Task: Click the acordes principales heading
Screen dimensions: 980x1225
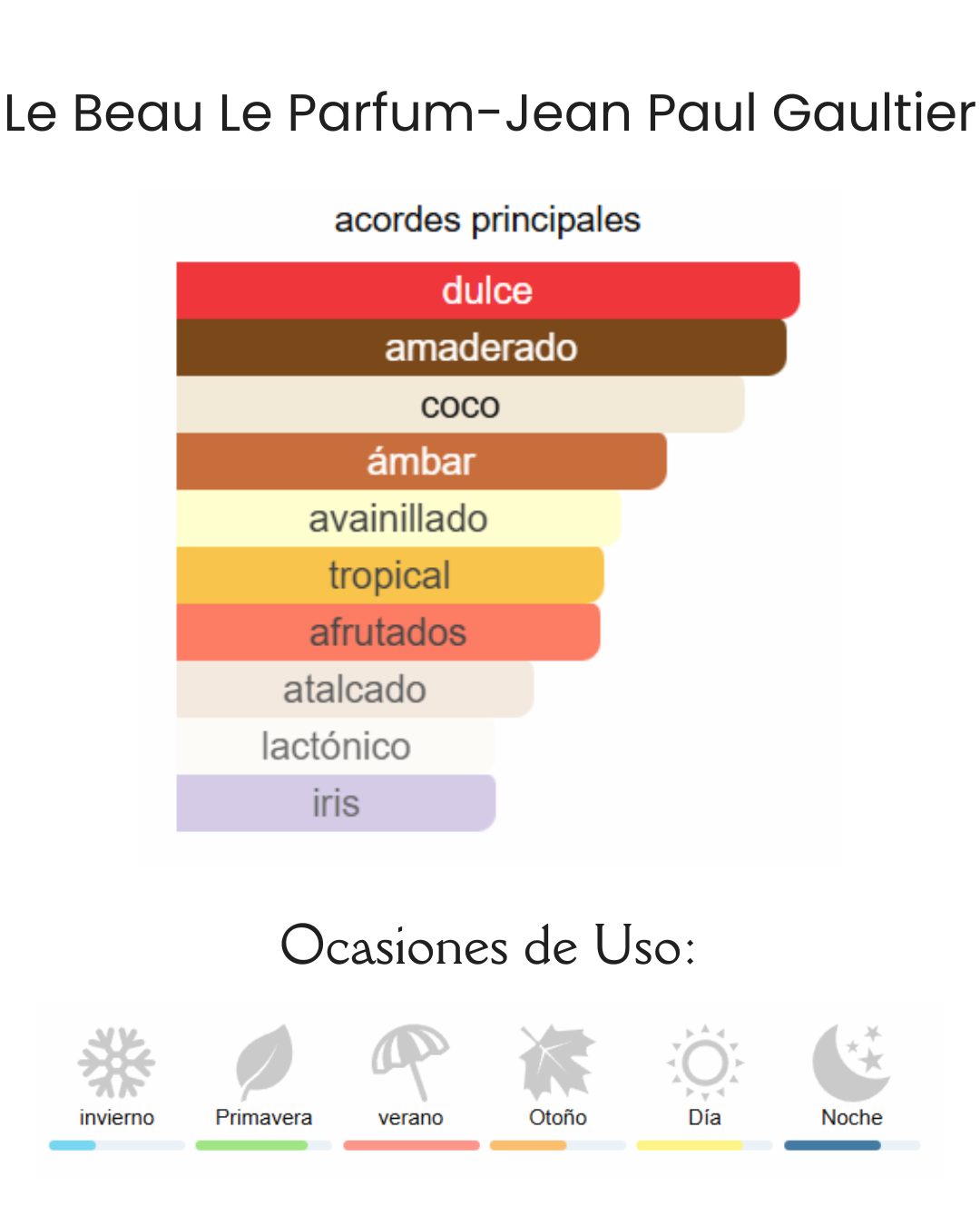Action: click(487, 220)
